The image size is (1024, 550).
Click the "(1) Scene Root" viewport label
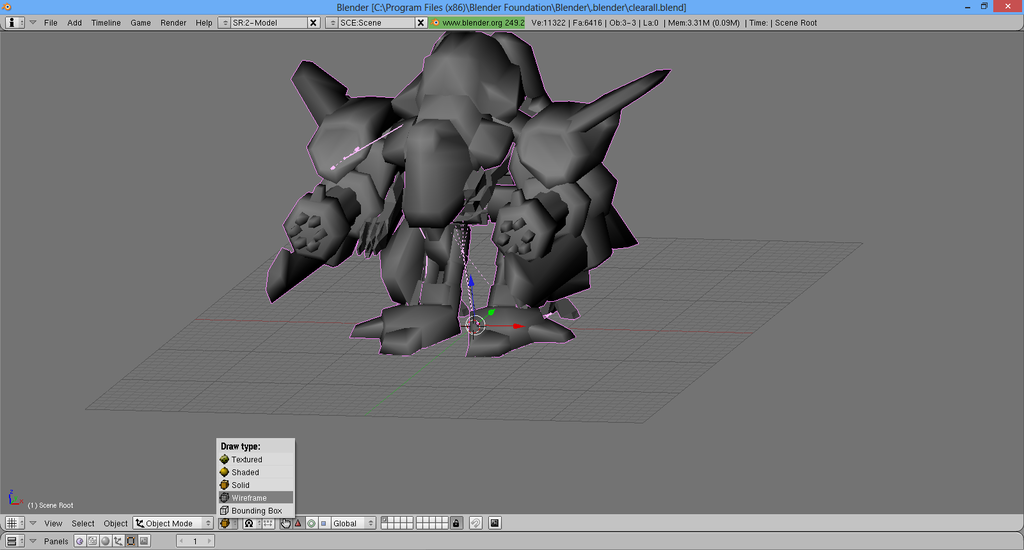click(50, 506)
